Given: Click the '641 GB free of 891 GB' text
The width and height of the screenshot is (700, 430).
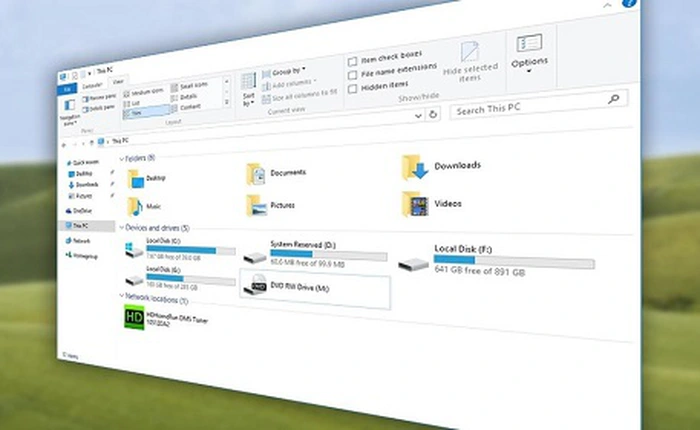Looking at the screenshot, I should tap(479, 271).
